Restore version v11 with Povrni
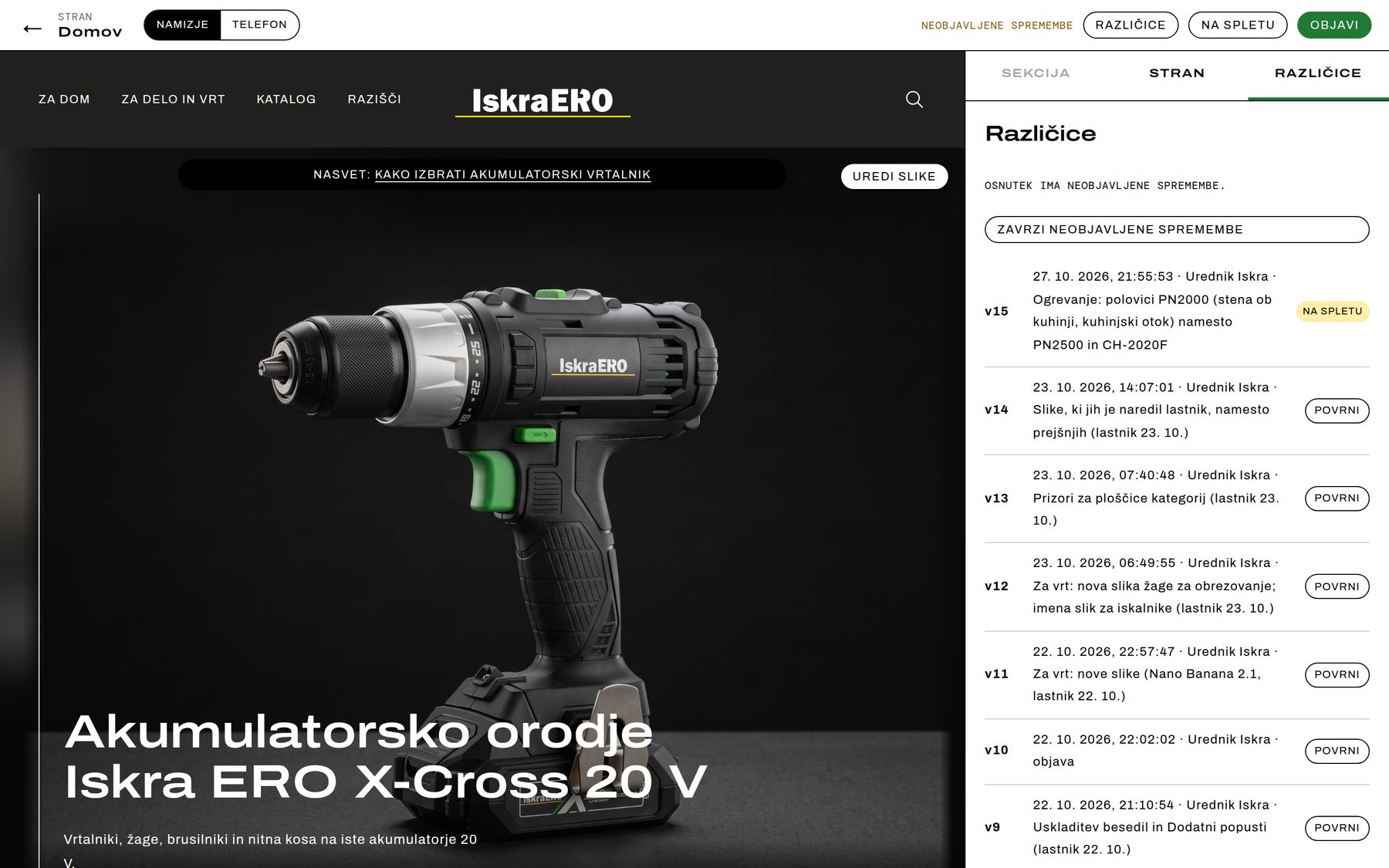The width and height of the screenshot is (1389, 868). 1337,674
